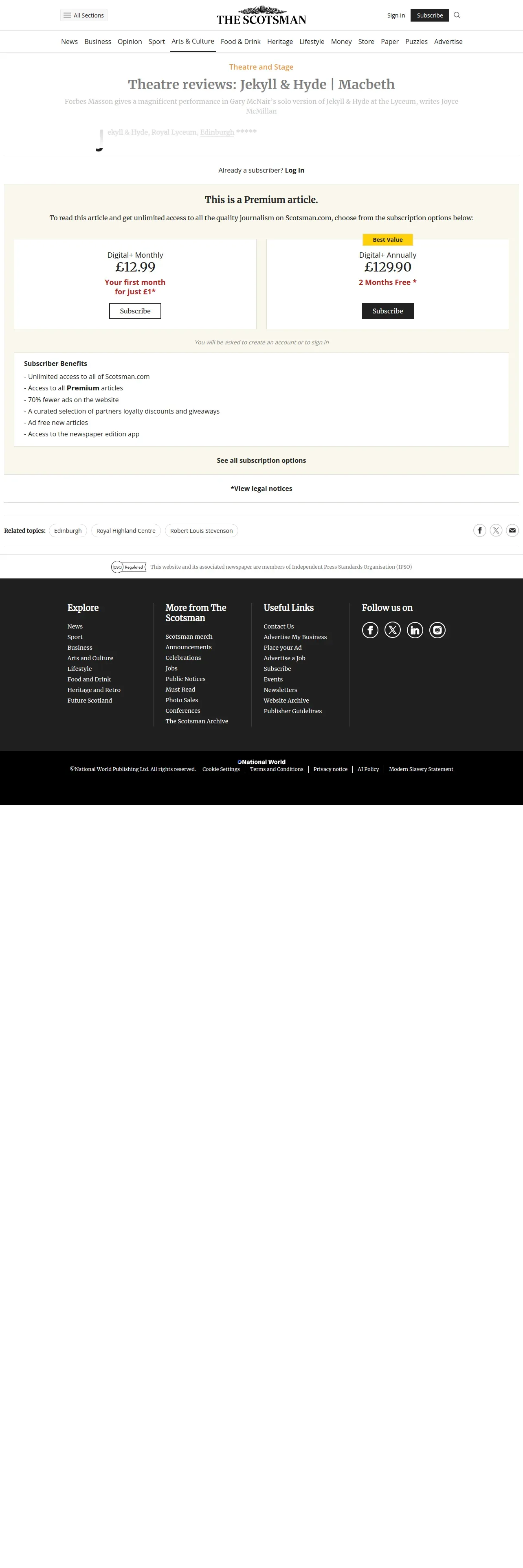Open Place your Ad footer link
The image size is (523, 1568).
coord(282,648)
